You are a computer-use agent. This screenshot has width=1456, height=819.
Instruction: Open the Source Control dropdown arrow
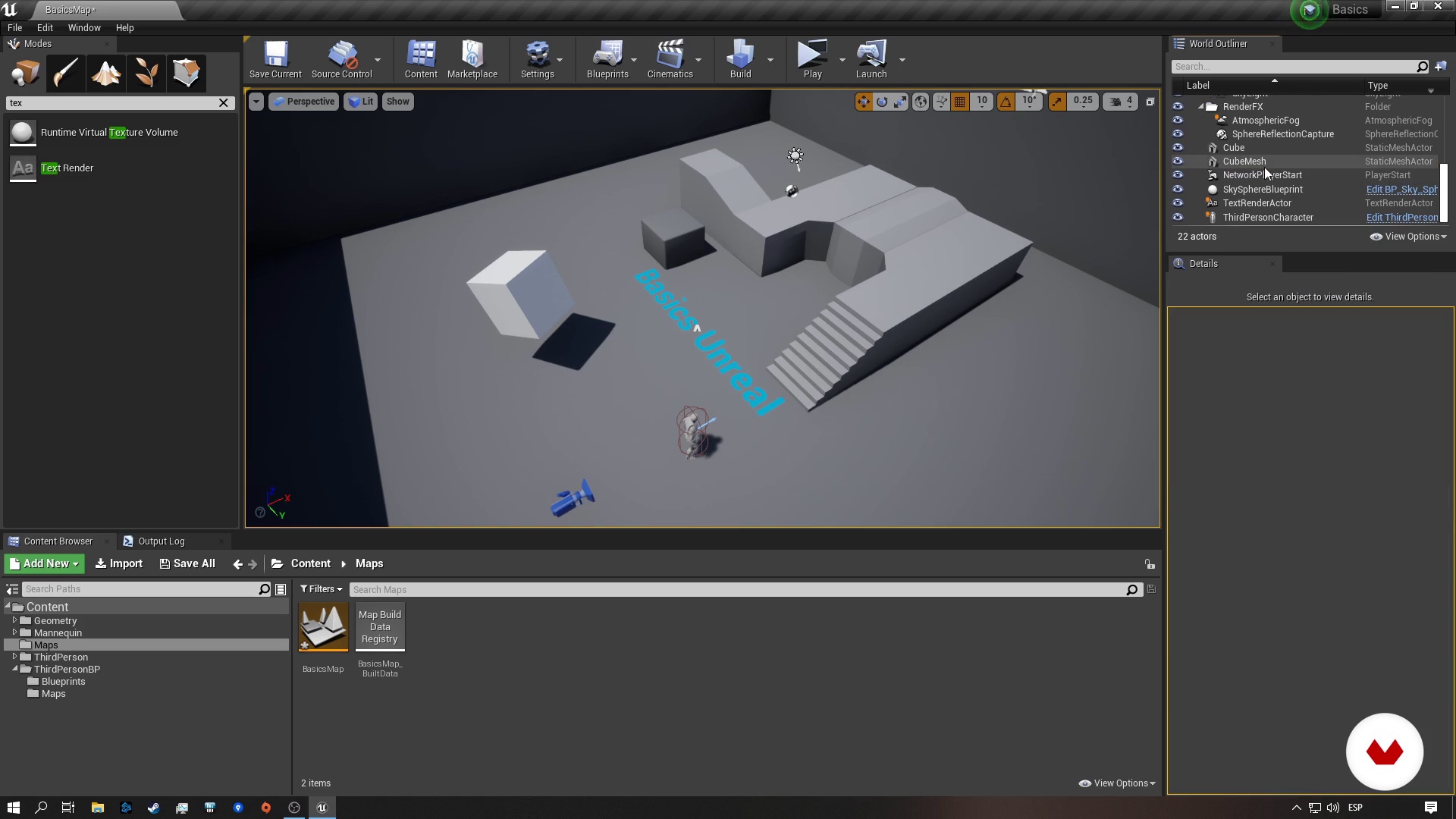[x=378, y=60]
